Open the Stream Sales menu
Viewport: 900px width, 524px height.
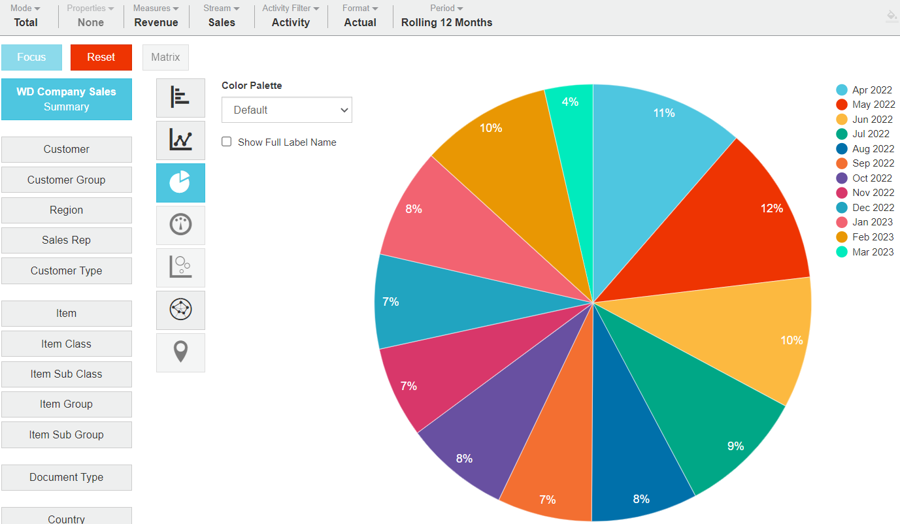point(221,16)
